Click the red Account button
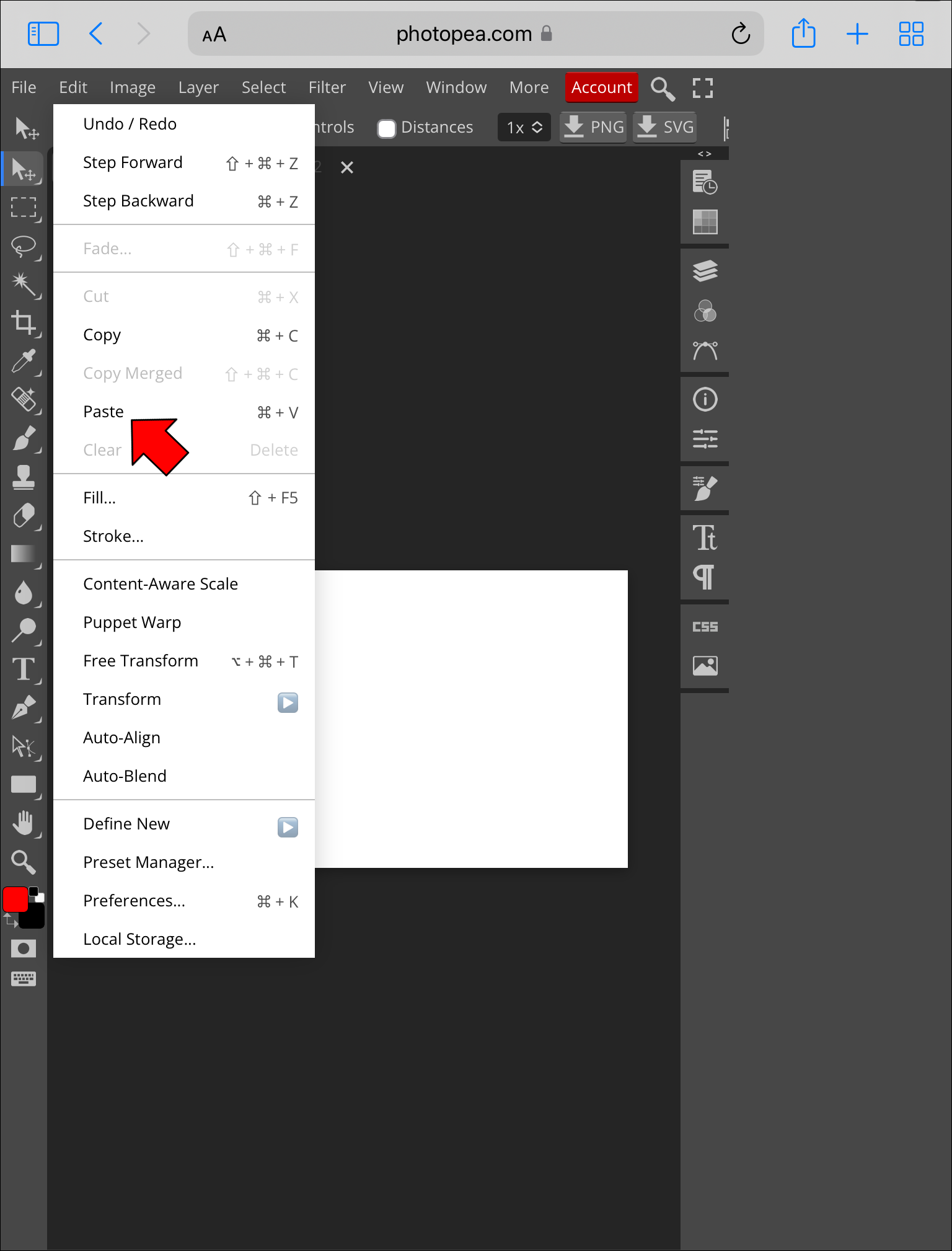952x1251 pixels. 601,87
